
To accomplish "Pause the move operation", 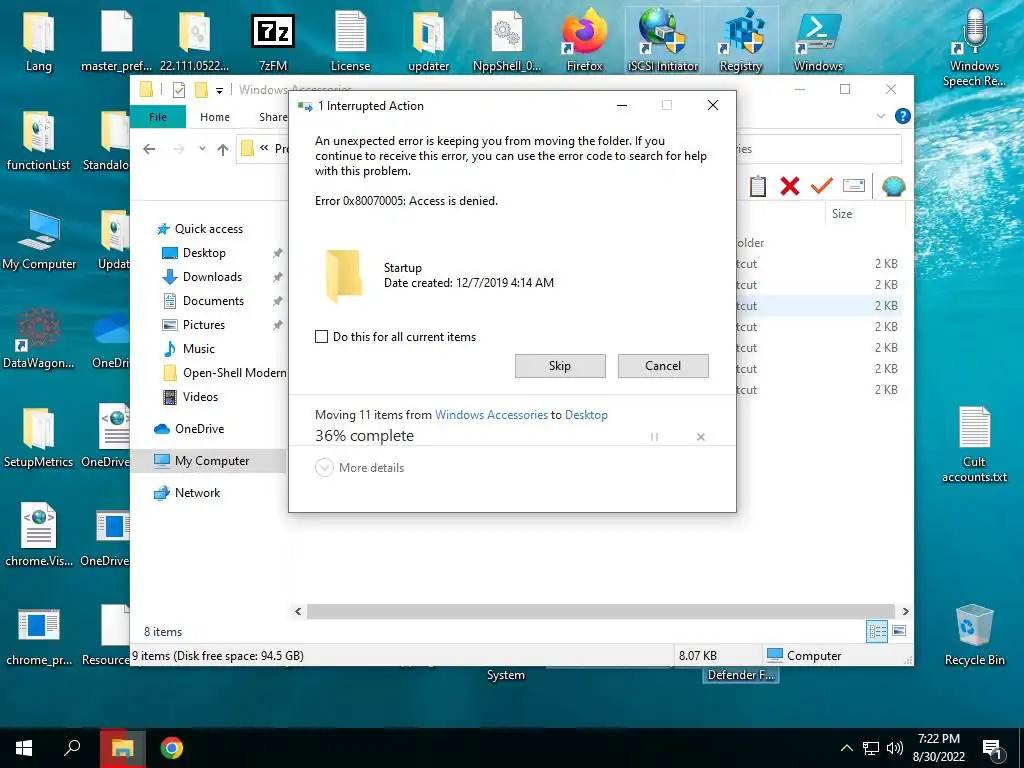I will [x=654, y=437].
